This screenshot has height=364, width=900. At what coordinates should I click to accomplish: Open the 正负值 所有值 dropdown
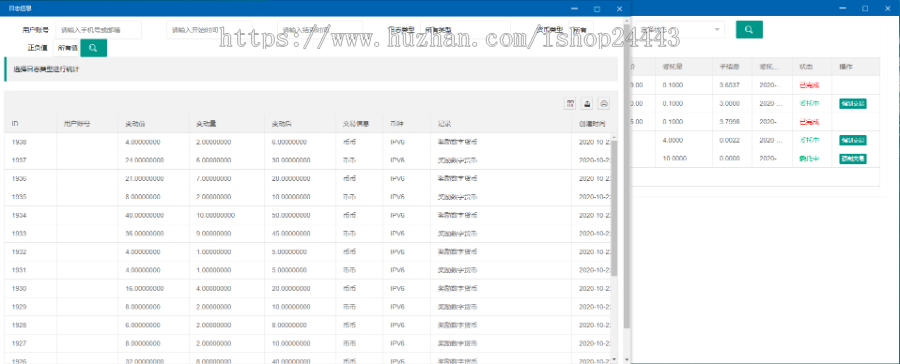pos(68,48)
